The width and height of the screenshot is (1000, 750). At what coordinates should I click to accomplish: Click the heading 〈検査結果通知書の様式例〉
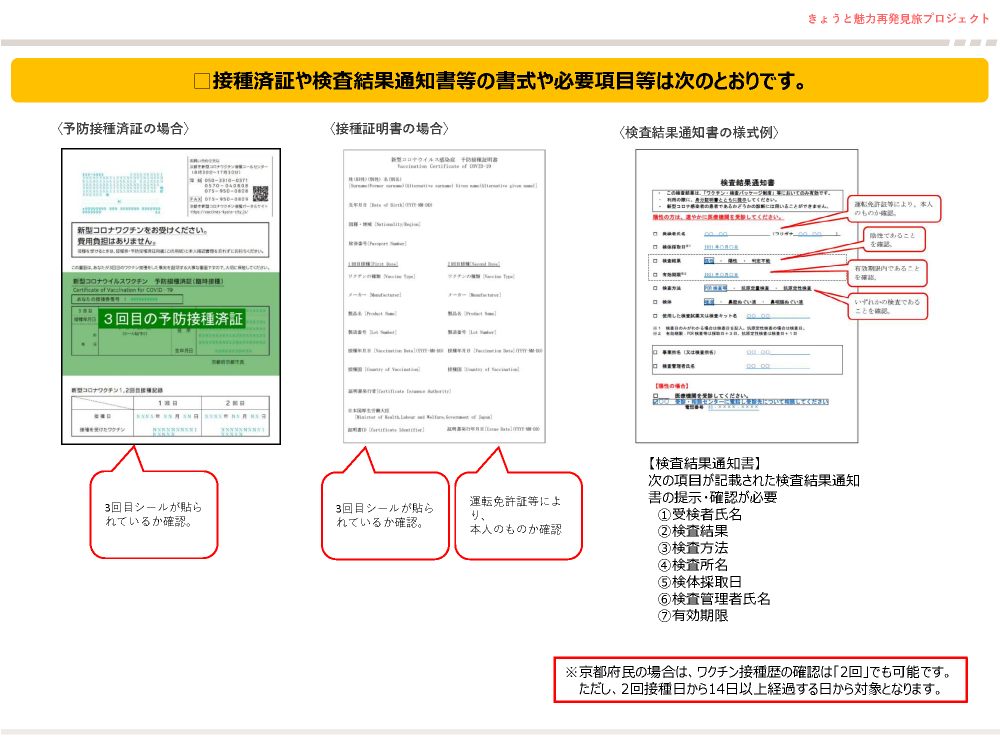(x=698, y=132)
